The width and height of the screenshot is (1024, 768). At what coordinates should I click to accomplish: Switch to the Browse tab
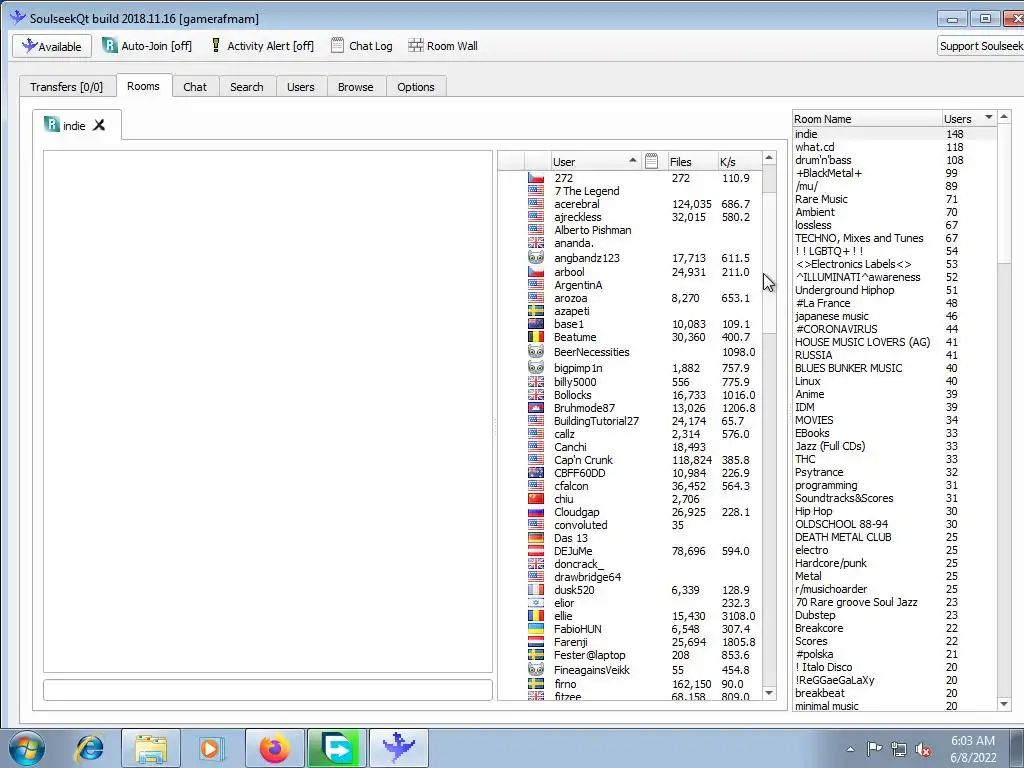356,87
